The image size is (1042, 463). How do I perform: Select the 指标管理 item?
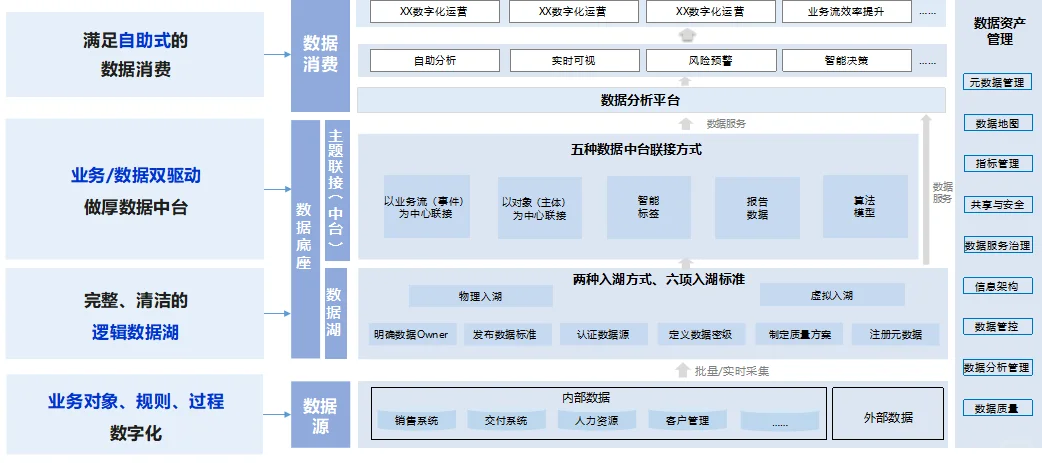tap(997, 163)
